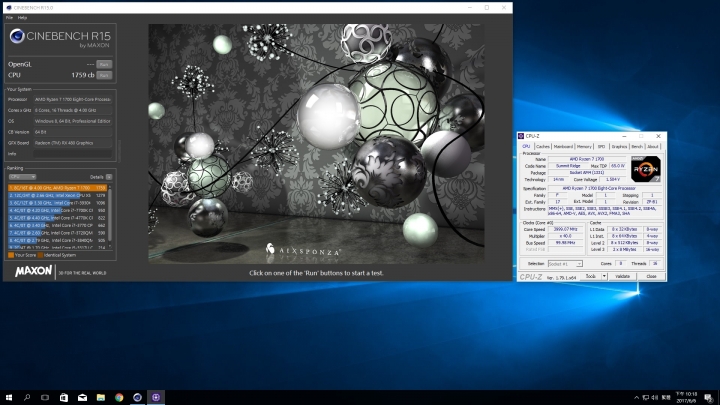
Task: Click the Tools button in CPU-Z
Action: [x=591, y=276]
